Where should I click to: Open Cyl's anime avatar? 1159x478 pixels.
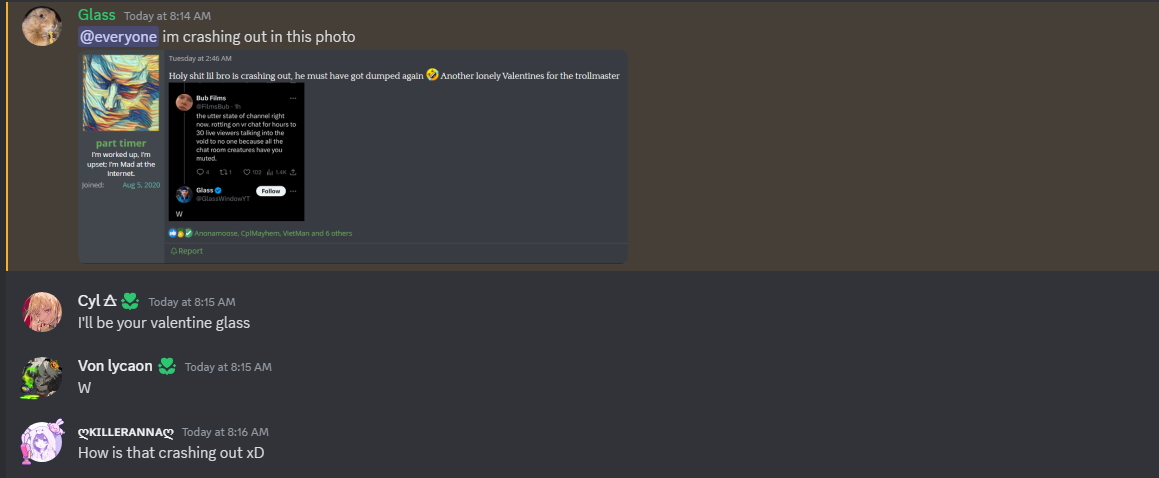pos(41,312)
